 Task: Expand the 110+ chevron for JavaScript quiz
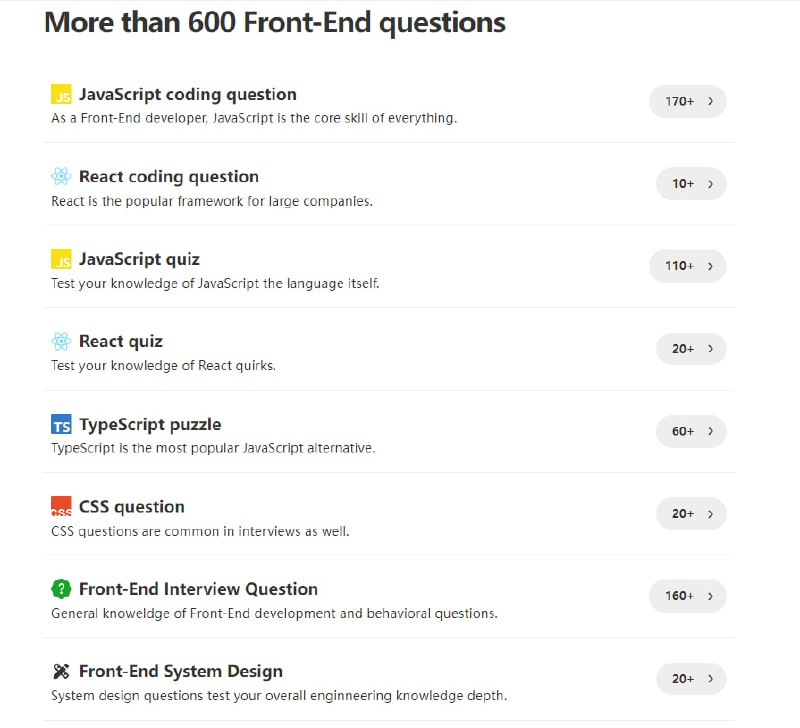(x=711, y=266)
